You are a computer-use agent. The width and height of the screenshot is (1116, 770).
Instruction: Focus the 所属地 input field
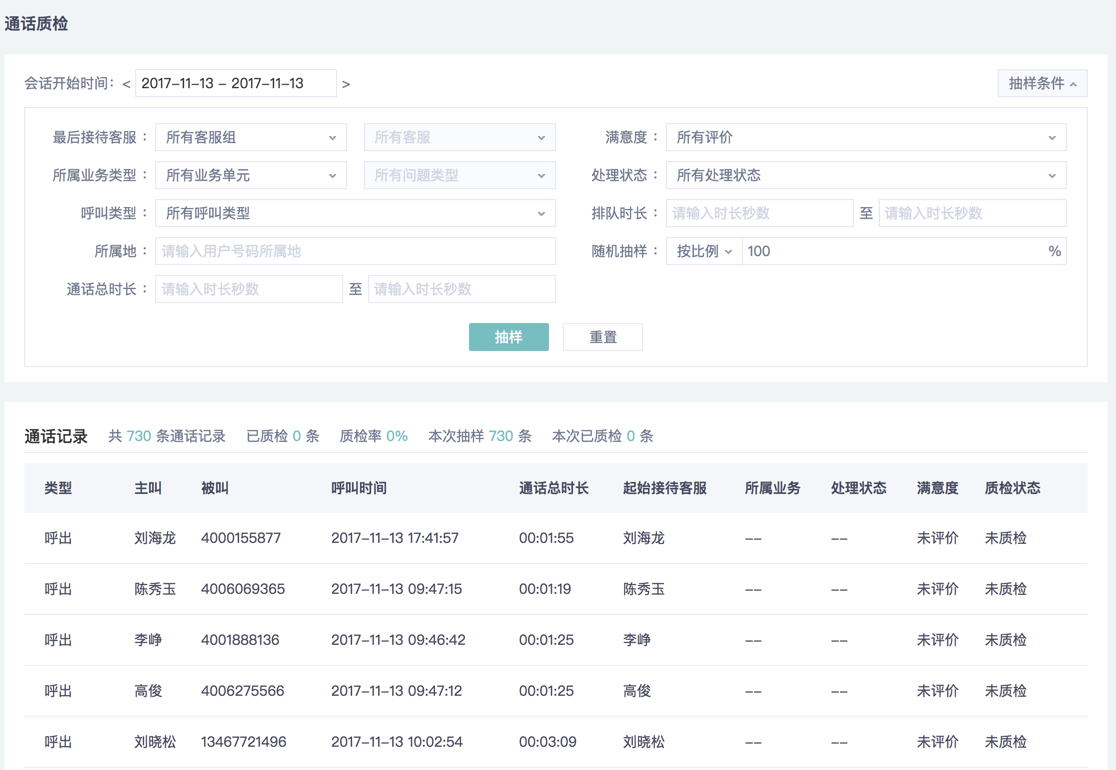(x=355, y=251)
